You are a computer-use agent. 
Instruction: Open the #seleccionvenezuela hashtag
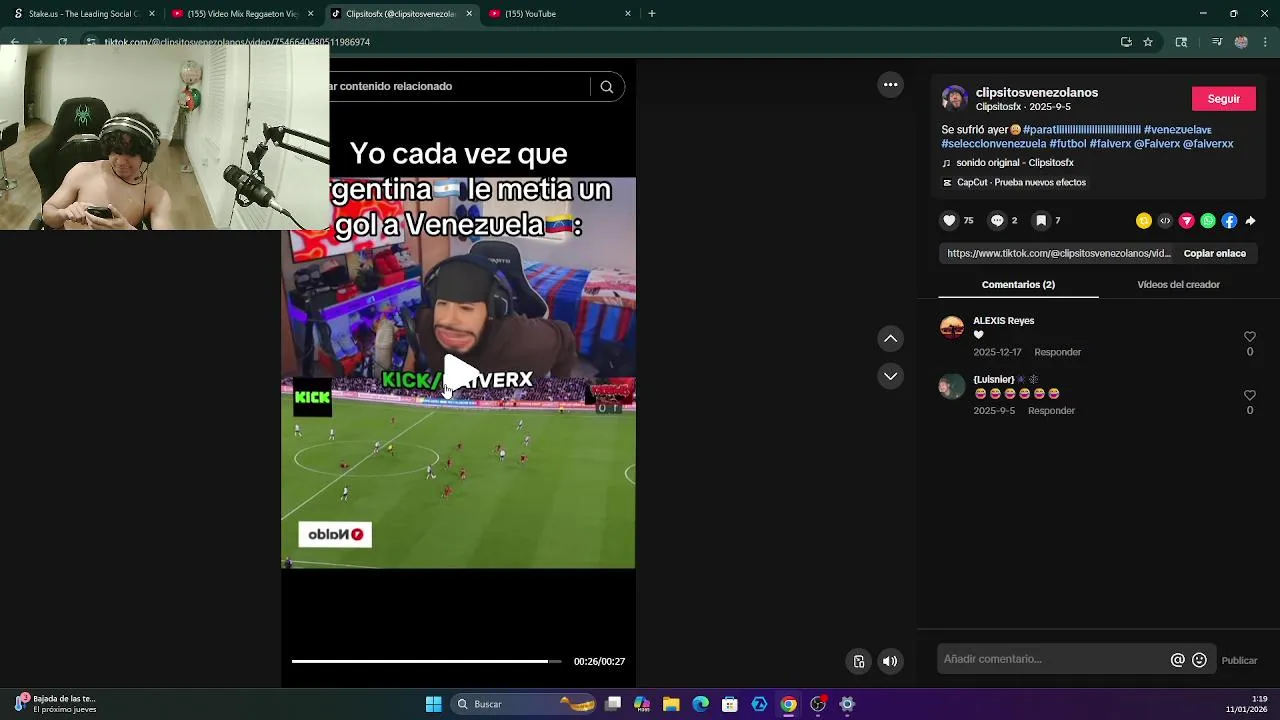[993, 144]
